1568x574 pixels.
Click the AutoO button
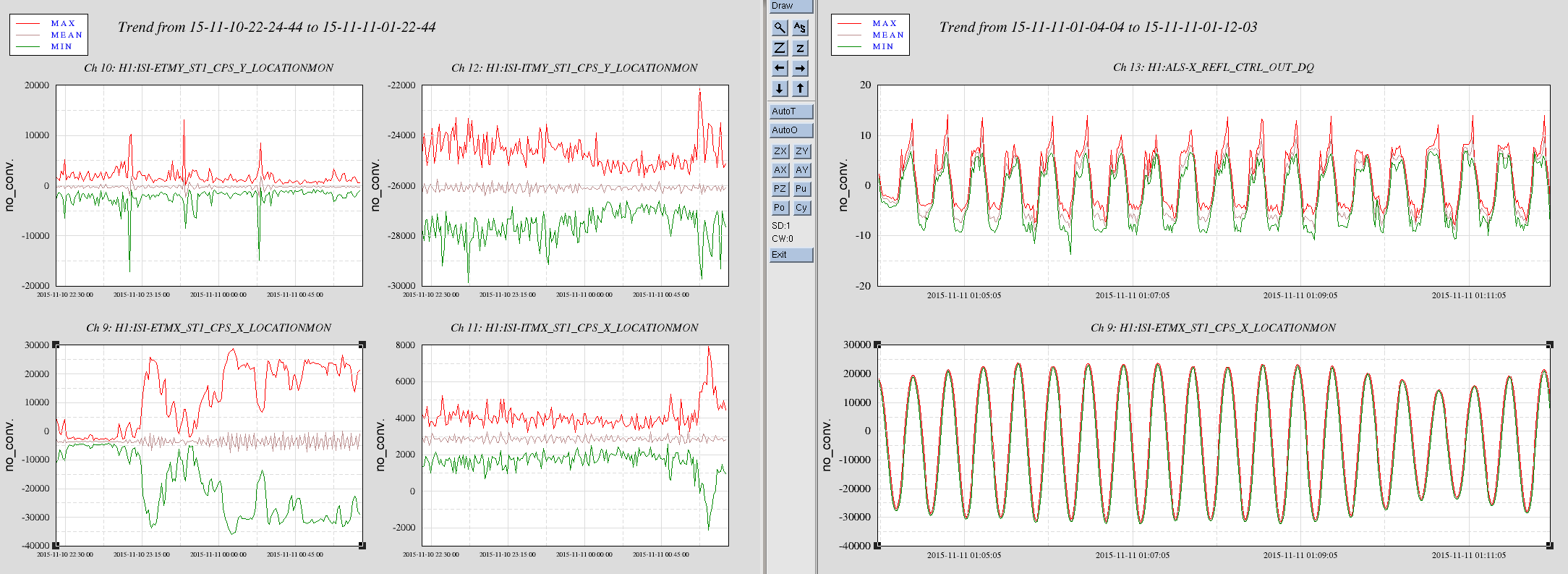[791, 130]
